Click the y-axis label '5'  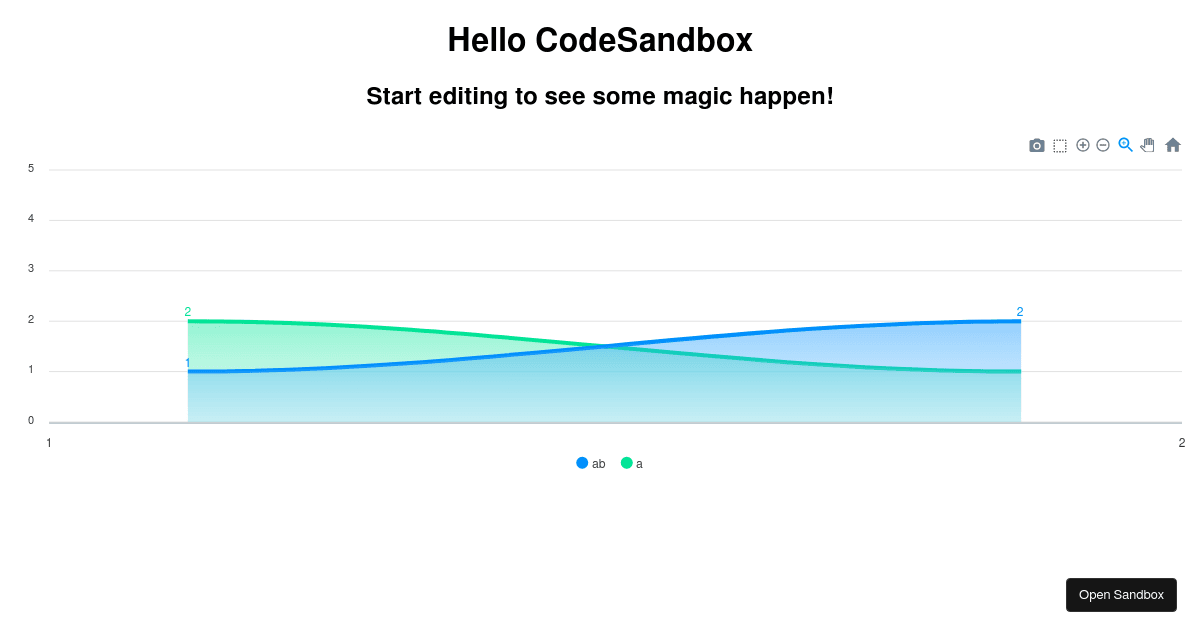[x=29, y=167]
